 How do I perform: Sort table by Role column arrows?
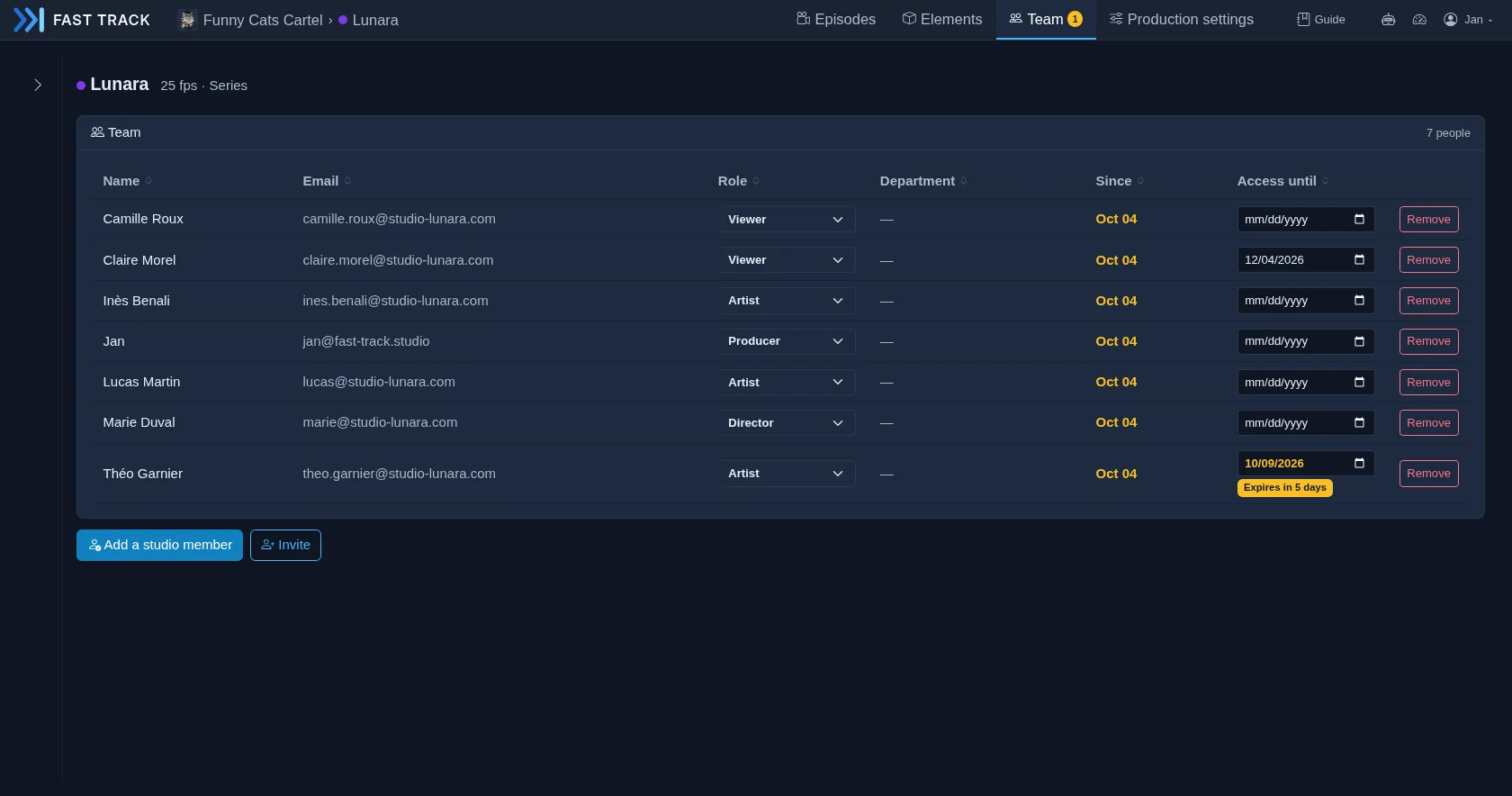756,181
